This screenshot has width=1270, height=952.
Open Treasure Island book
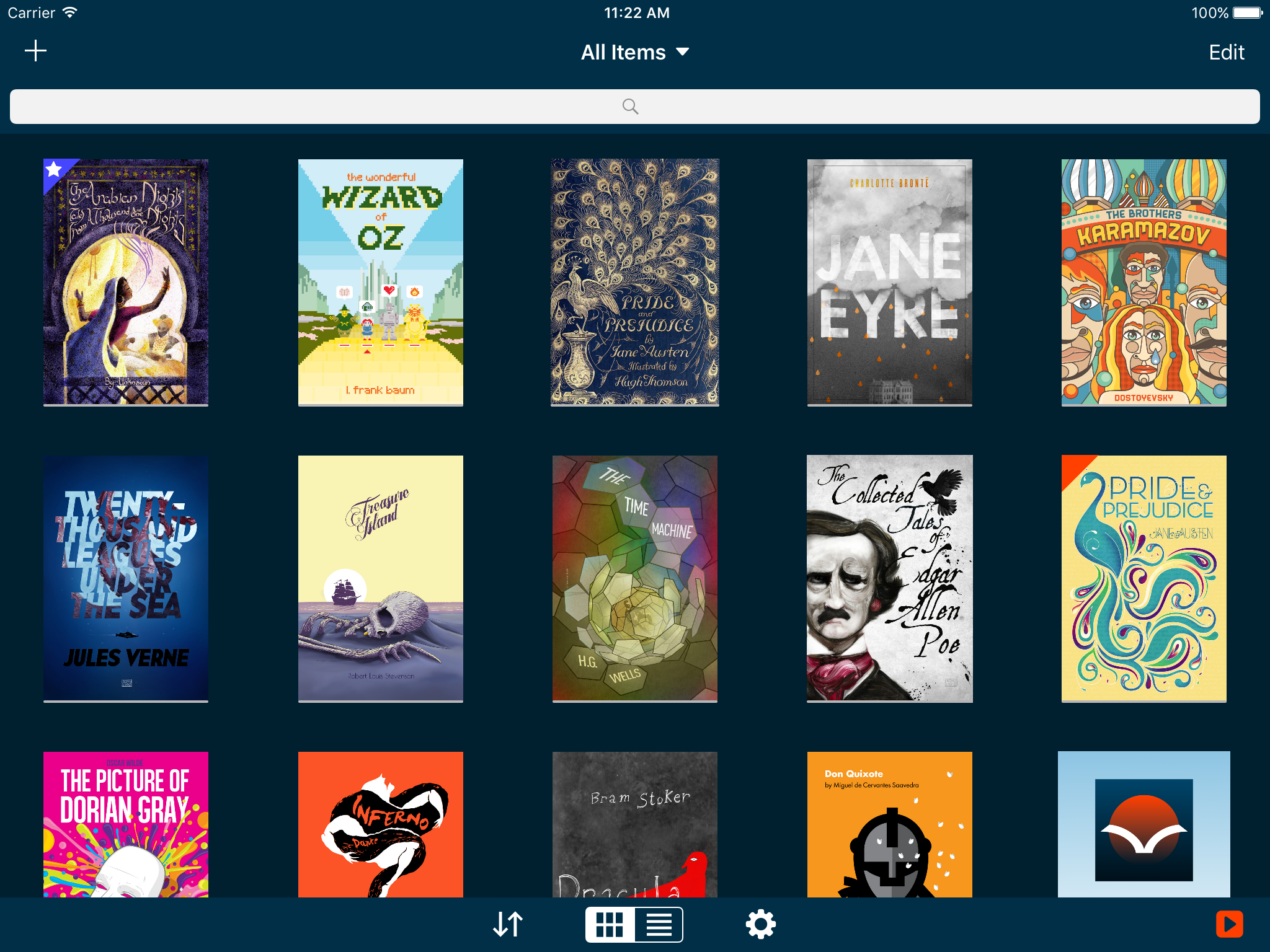(x=381, y=579)
